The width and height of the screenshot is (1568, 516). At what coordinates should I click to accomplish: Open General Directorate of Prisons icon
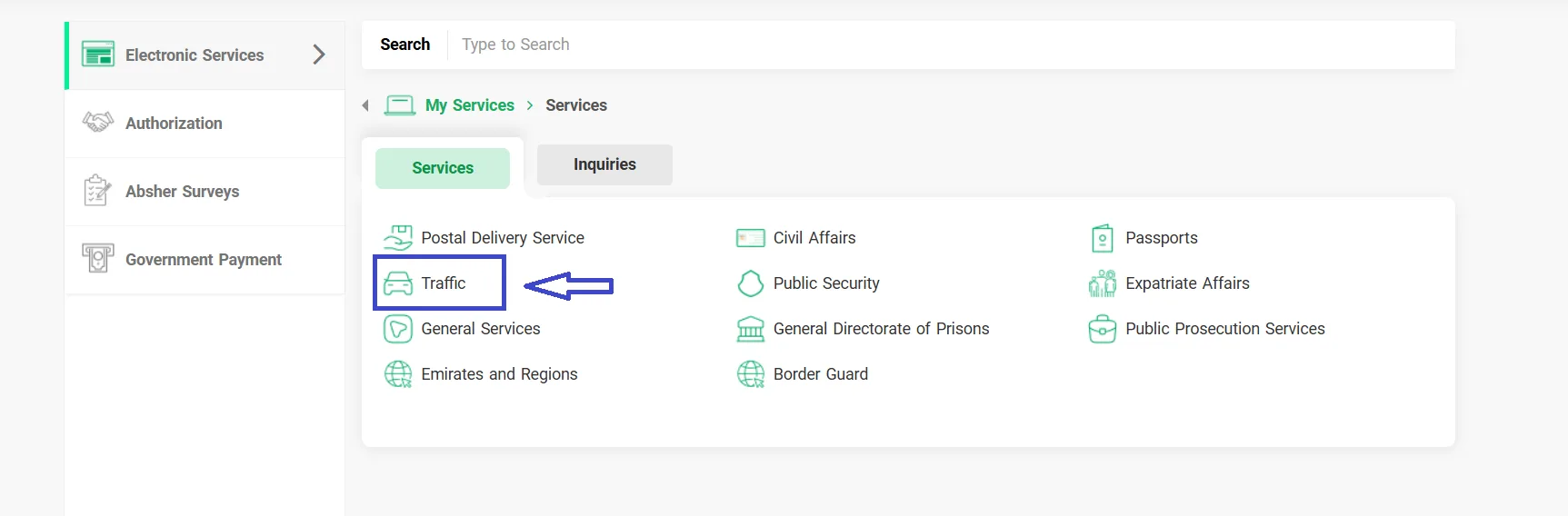[x=751, y=329]
